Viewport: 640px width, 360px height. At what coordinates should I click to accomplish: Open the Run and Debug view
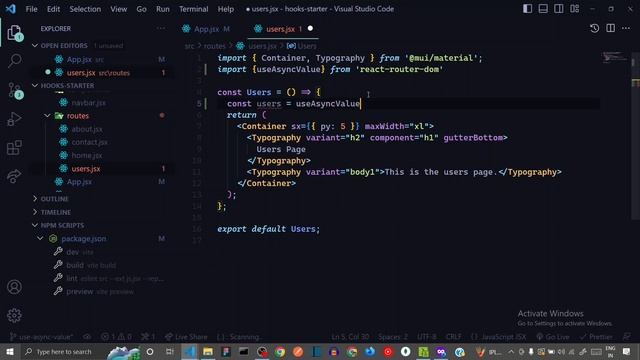point(14,119)
